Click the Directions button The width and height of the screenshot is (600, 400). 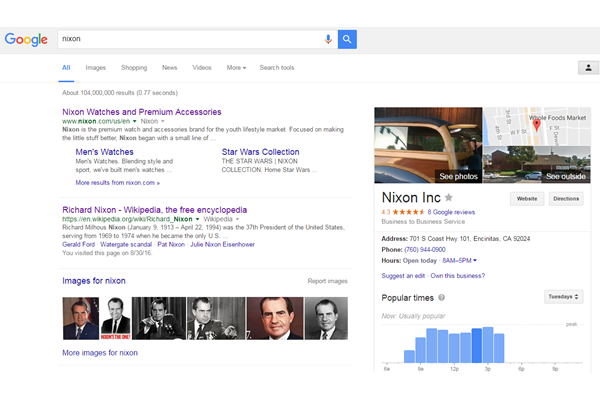566,199
